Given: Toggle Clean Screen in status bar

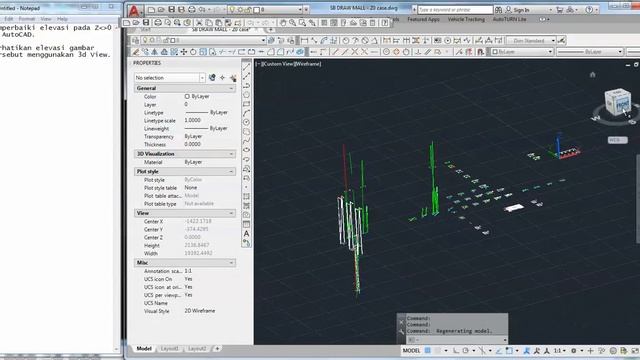Looking at the screenshot, I should pyautogui.click(x=635, y=351).
